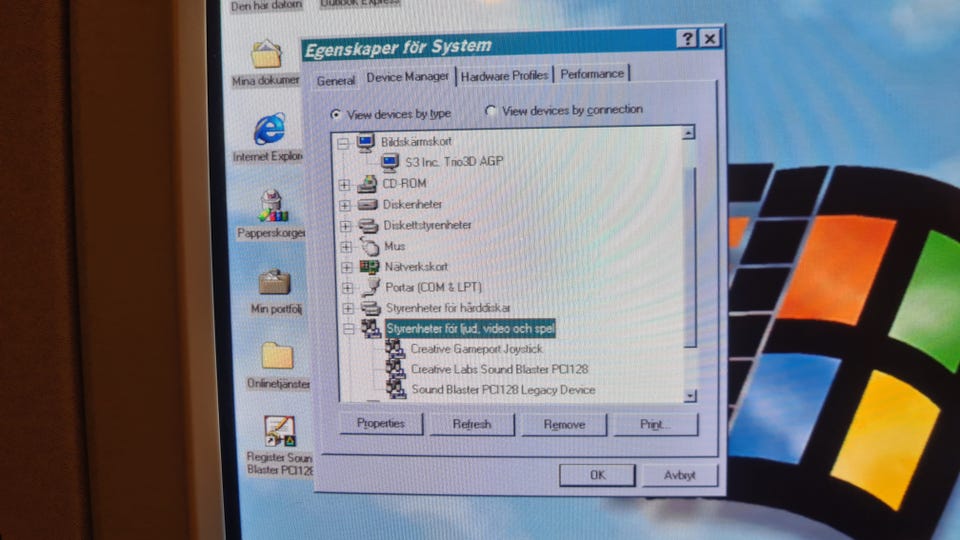Select the Portar (COM & LPT) label

(x=433, y=287)
